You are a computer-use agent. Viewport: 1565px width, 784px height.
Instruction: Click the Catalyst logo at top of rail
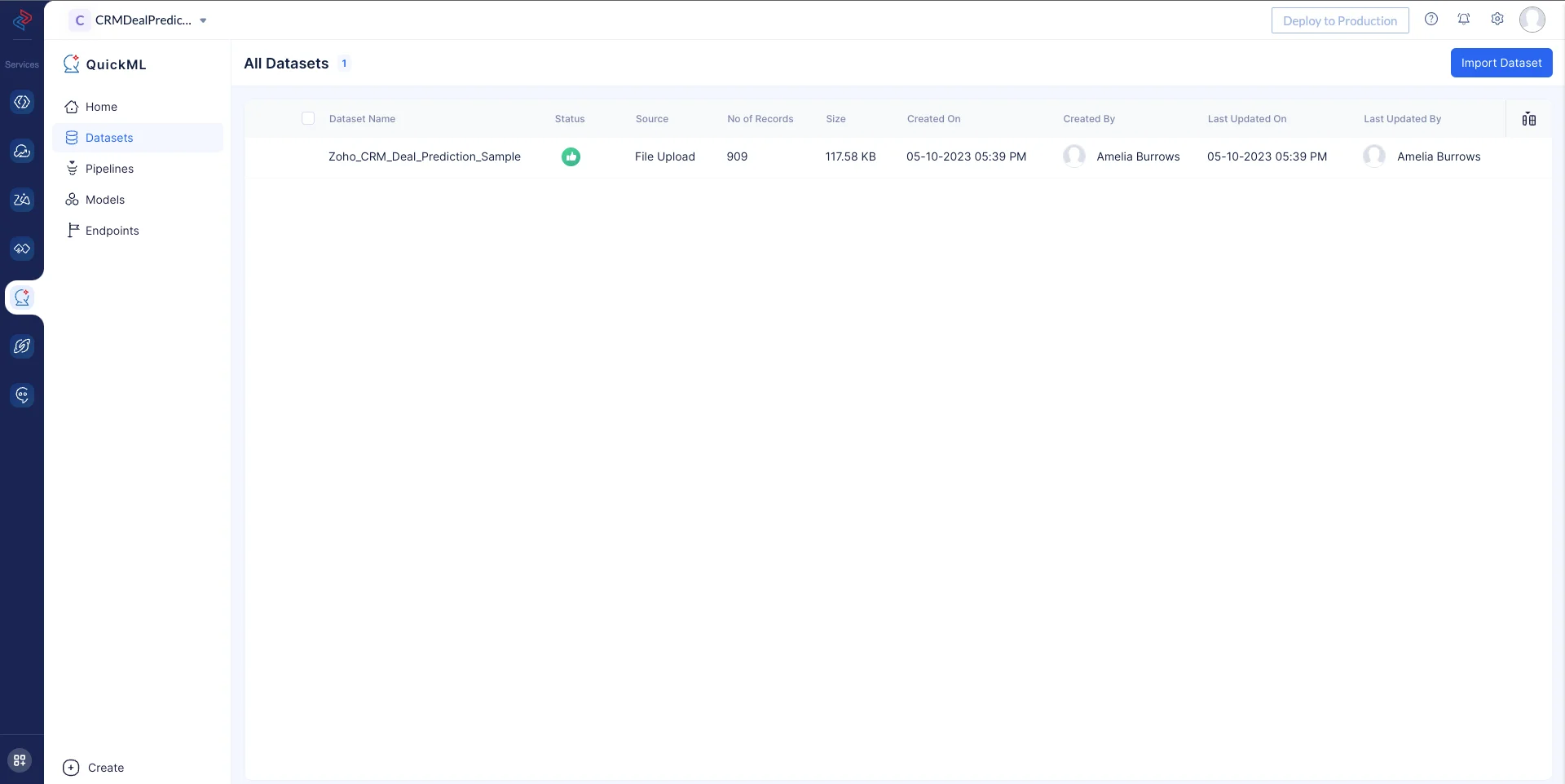tap(22, 20)
